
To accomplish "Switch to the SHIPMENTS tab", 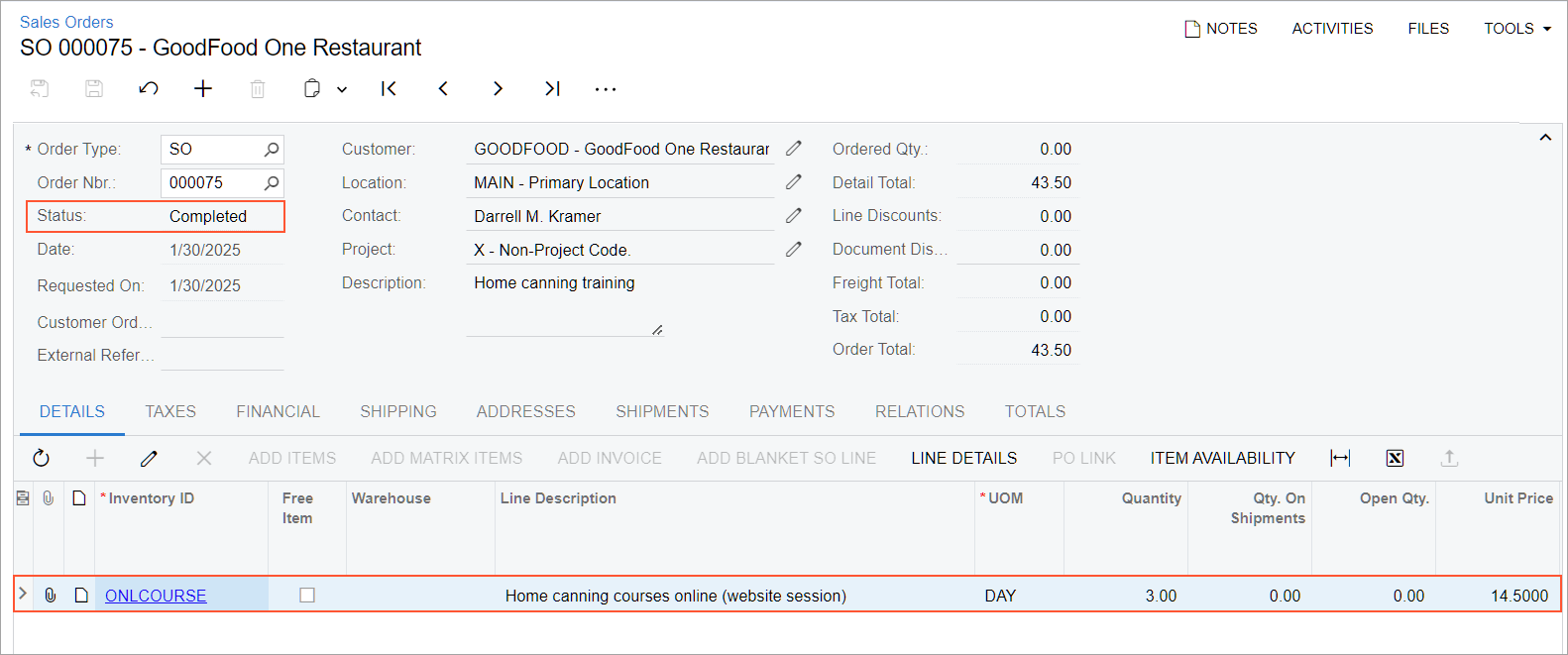I will [x=662, y=411].
